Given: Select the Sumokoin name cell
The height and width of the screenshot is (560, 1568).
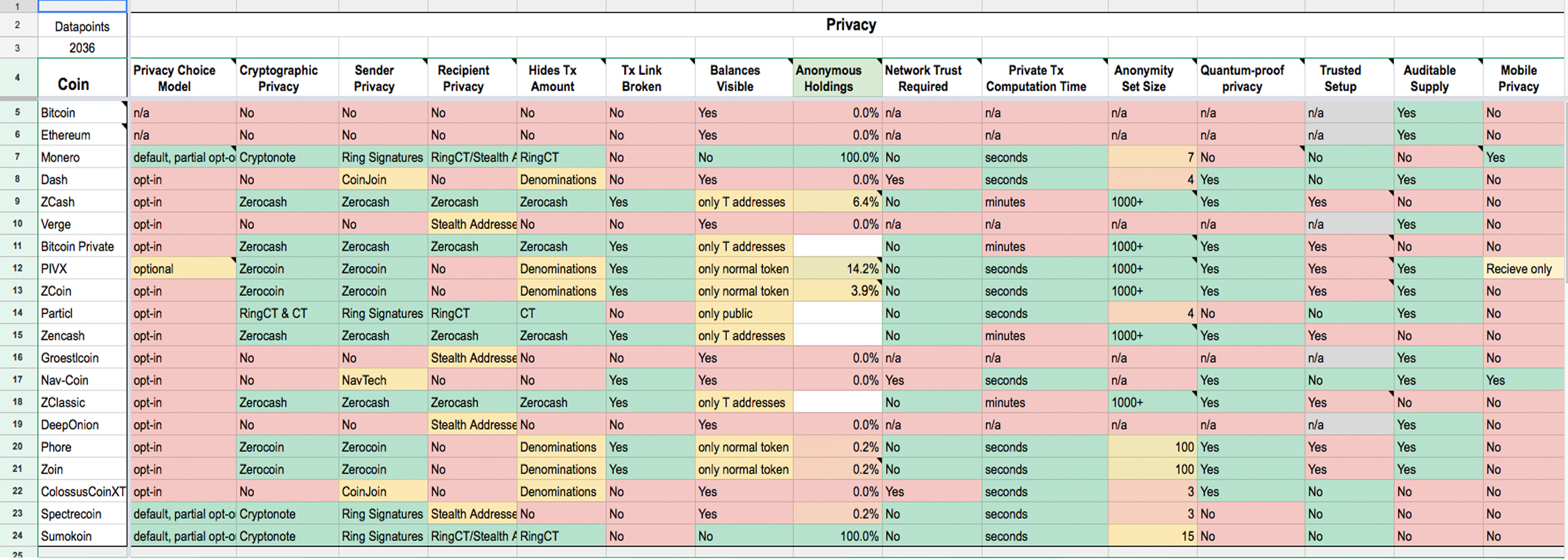Looking at the screenshot, I should pos(82,536).
